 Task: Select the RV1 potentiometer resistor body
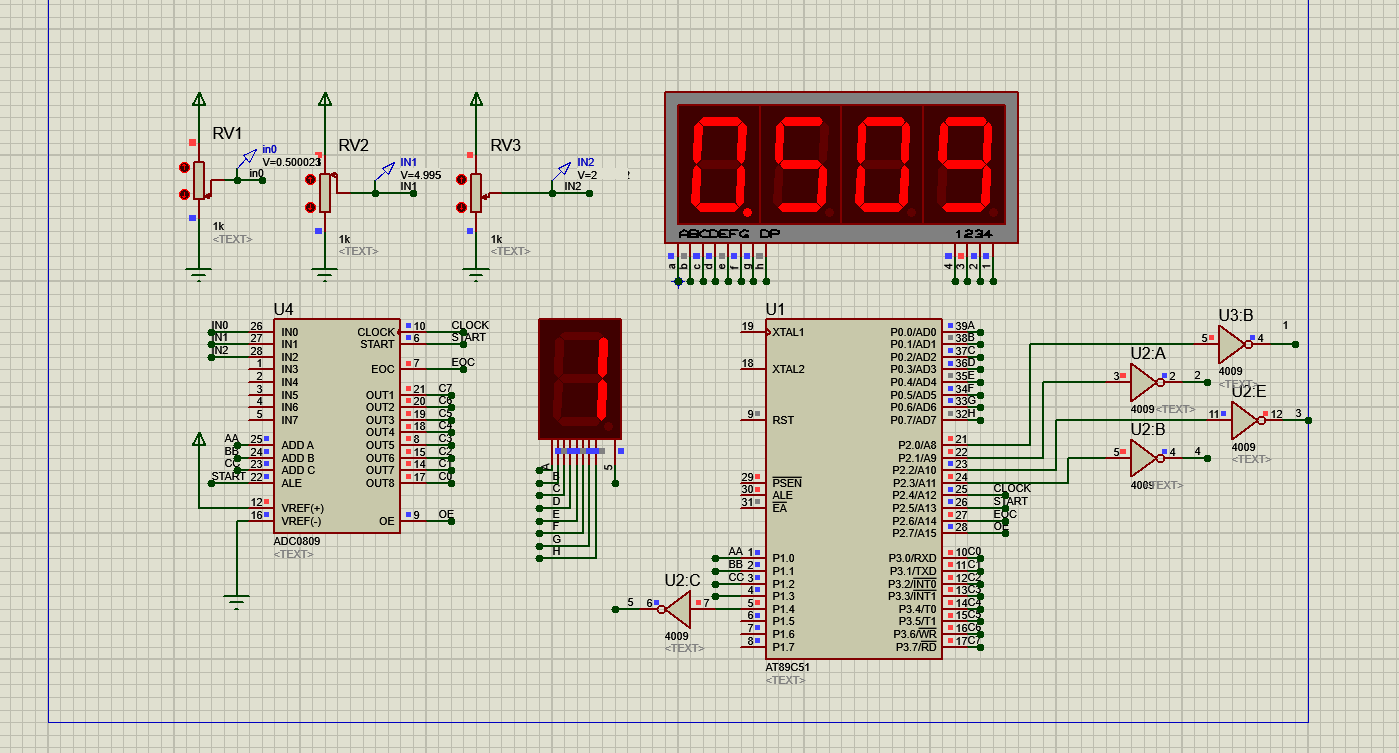pyautogui.click(x=199, y=180)
